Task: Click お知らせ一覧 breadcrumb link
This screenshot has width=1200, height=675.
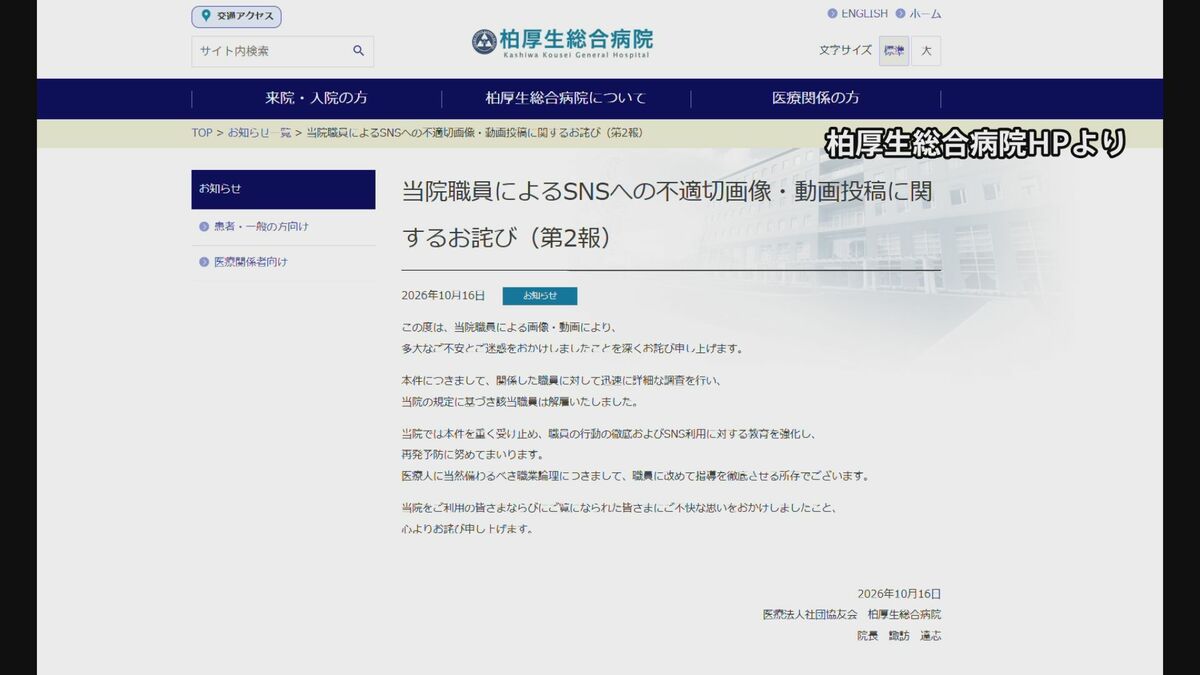Action: click(x=259, y=133)
